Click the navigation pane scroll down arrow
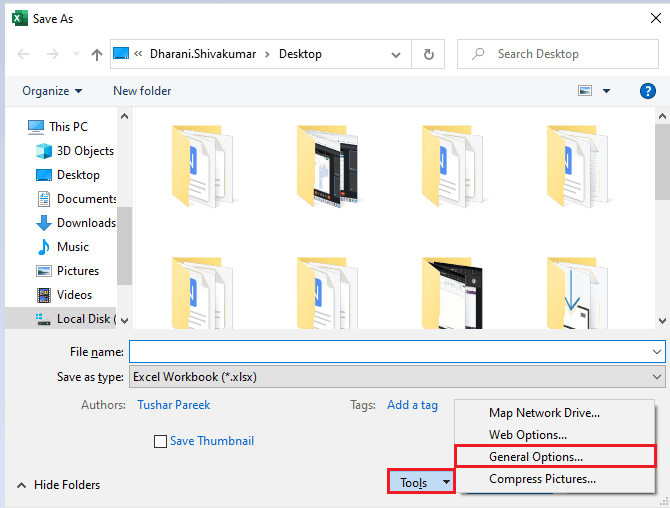Viewport: 670px width, 508px height. coord(124,320)
